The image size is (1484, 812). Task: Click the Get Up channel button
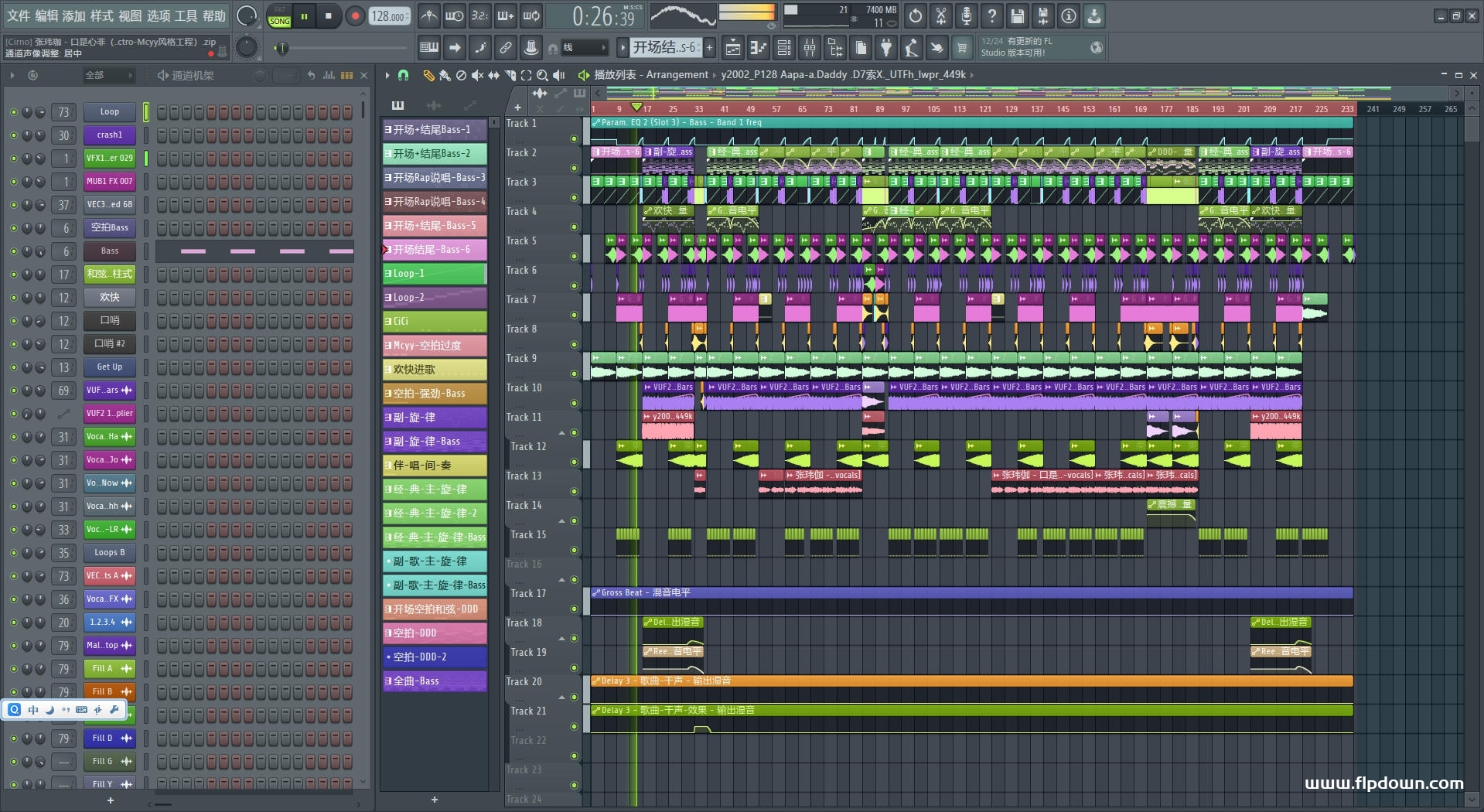[x=109, y=367]
